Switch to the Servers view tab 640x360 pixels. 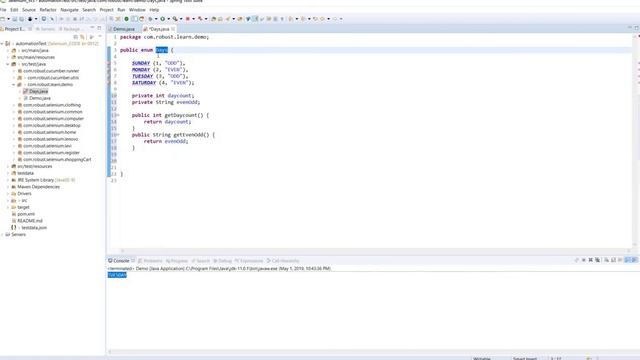click(45, 29)
